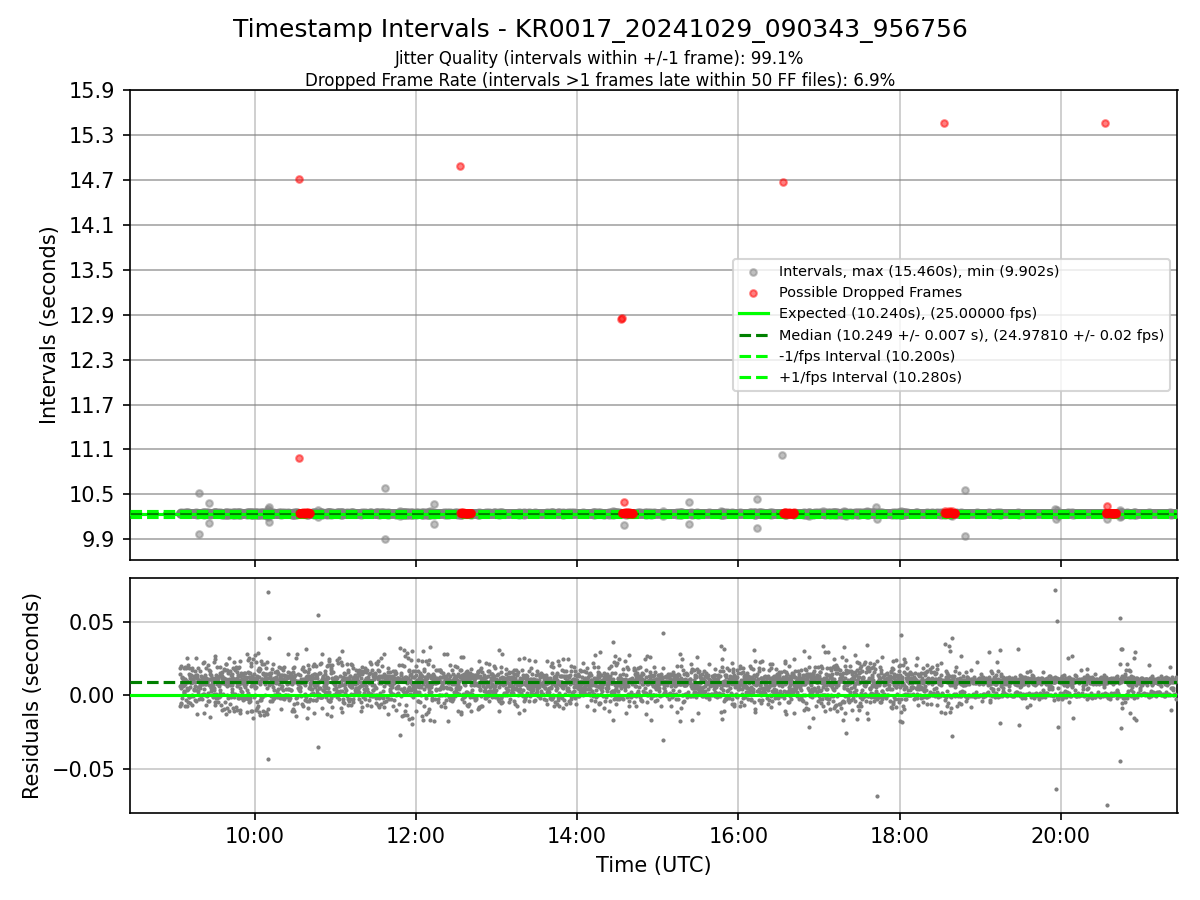Screen dimensions: 1200x900
Task: Click the 12:00 x-axis tick label
Action: (416, 835)
